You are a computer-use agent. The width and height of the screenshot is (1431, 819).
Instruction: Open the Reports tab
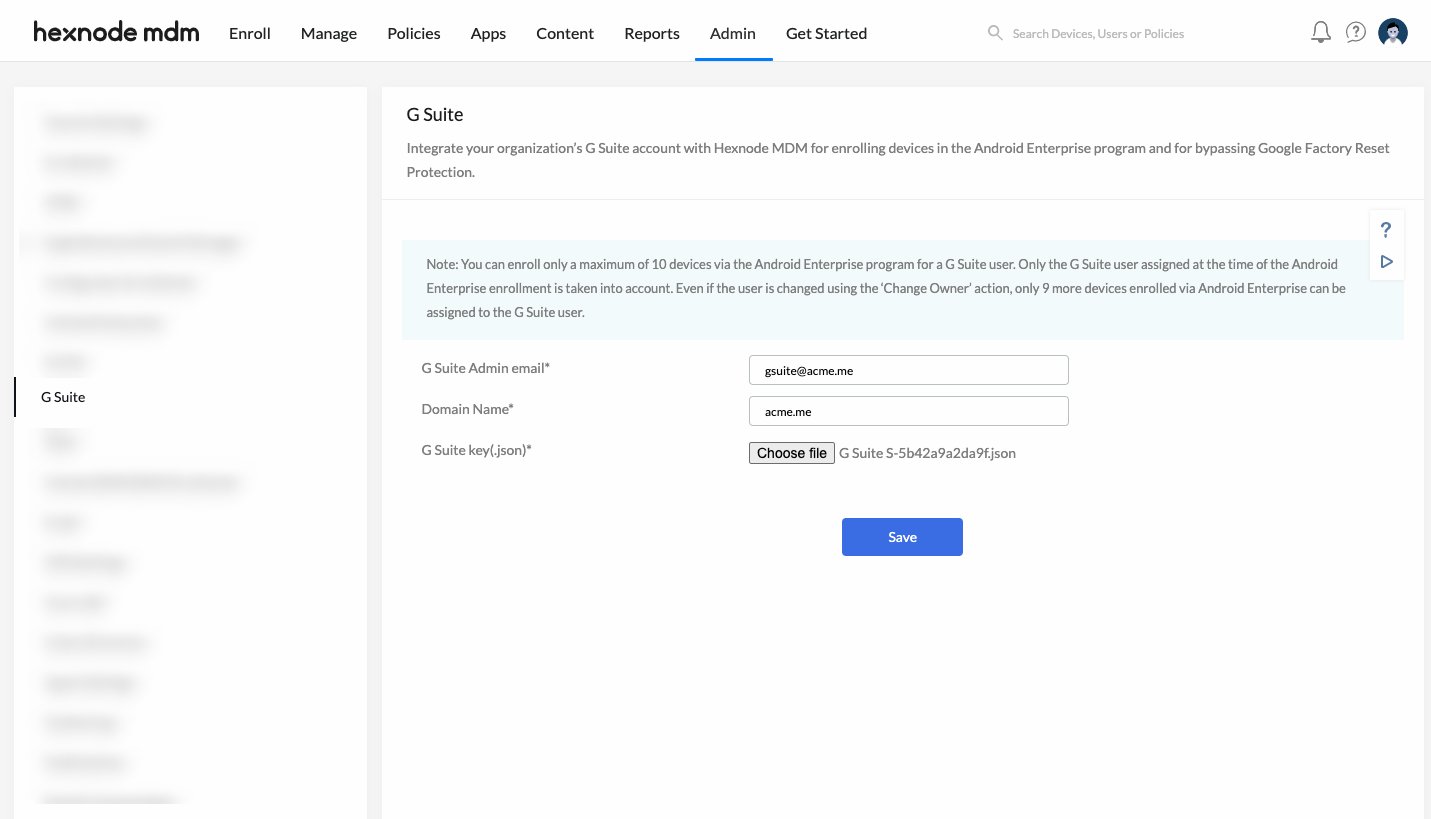(652, 33)
